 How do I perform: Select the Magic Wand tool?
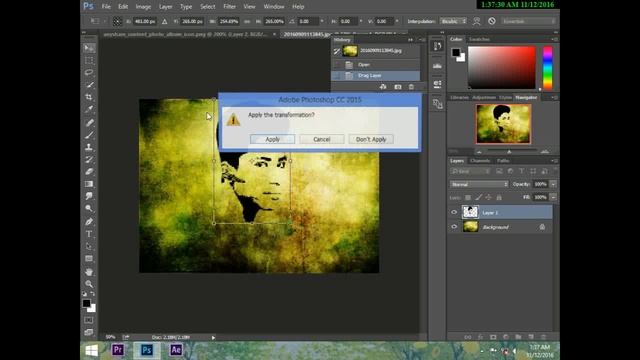89,85
